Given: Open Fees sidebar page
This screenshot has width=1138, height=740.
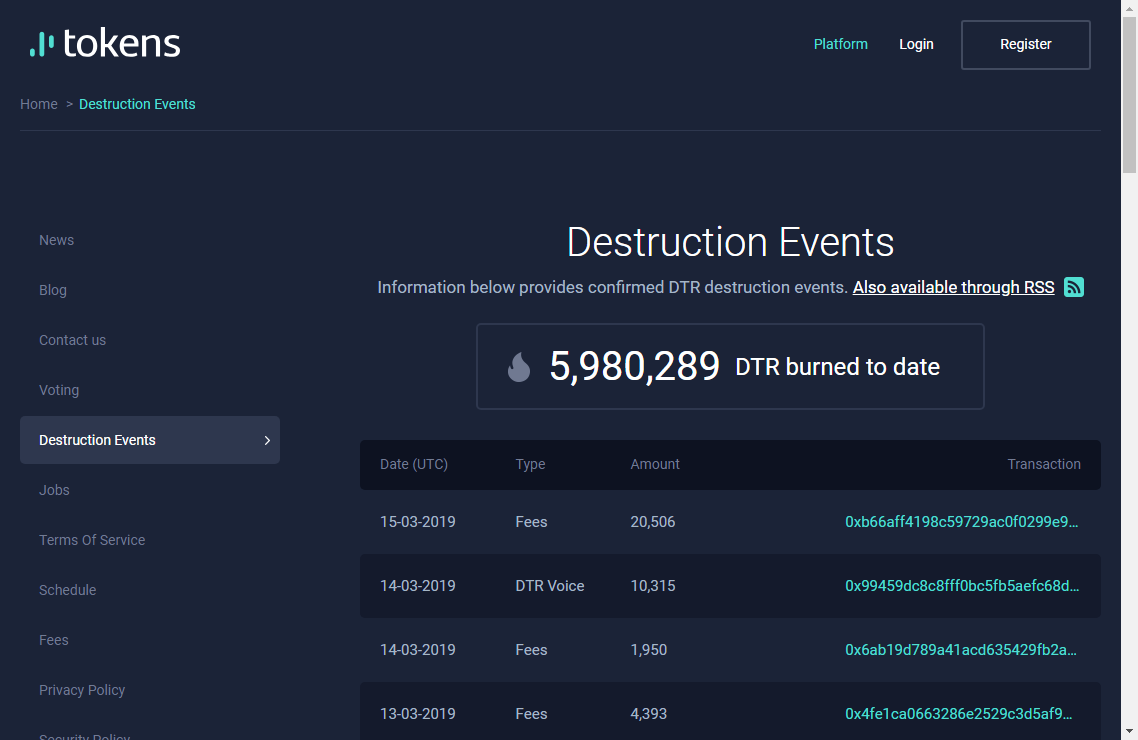Looking at the screenshot, I should 54,641.
